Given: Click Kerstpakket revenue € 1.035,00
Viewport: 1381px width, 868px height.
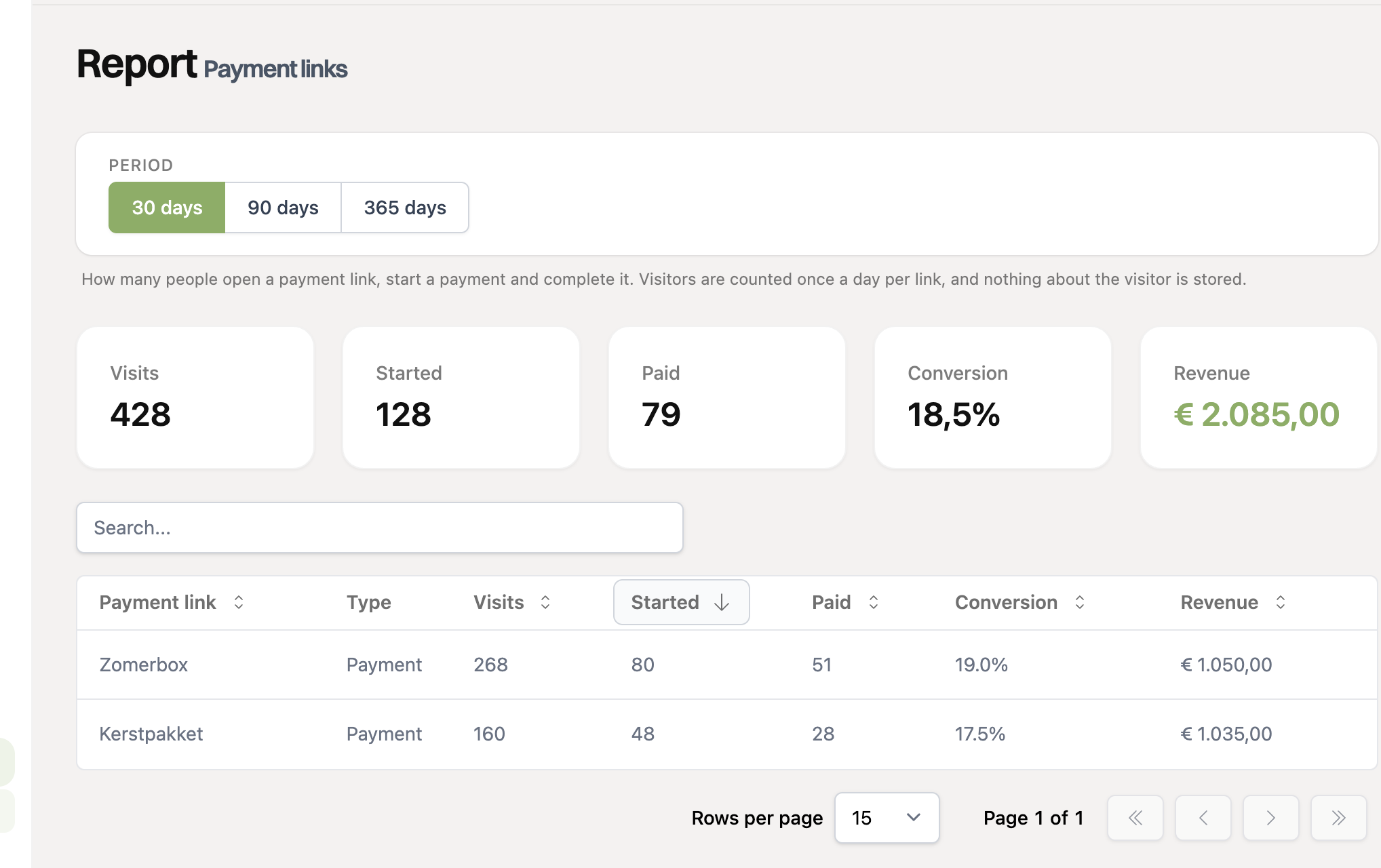Looking at the screenshot, I should tap(1226, 734).
